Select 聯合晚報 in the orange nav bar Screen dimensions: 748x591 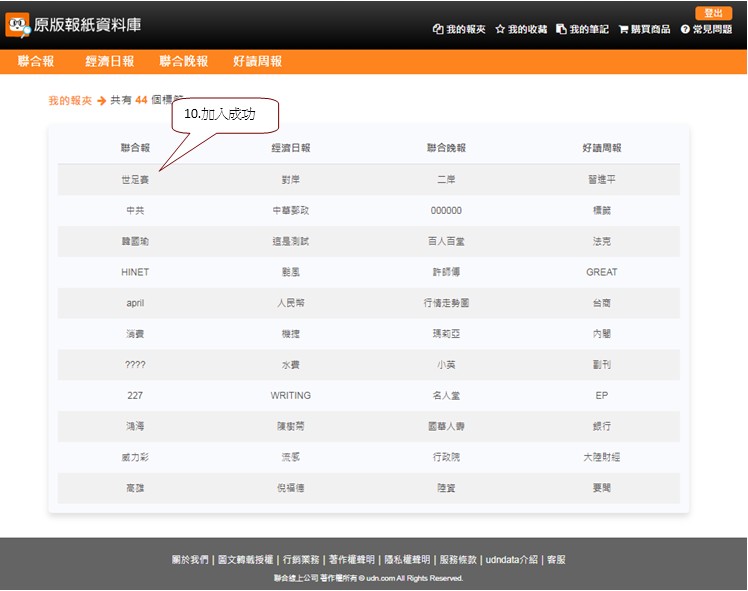click(x=184, y=61)
